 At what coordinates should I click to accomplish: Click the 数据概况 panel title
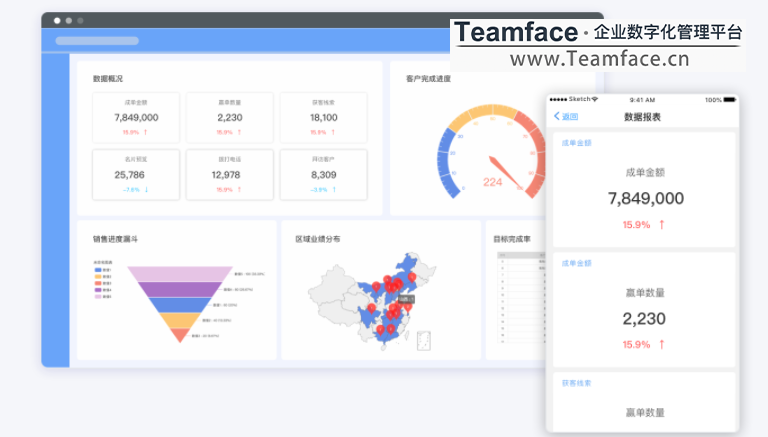(108, 78)
